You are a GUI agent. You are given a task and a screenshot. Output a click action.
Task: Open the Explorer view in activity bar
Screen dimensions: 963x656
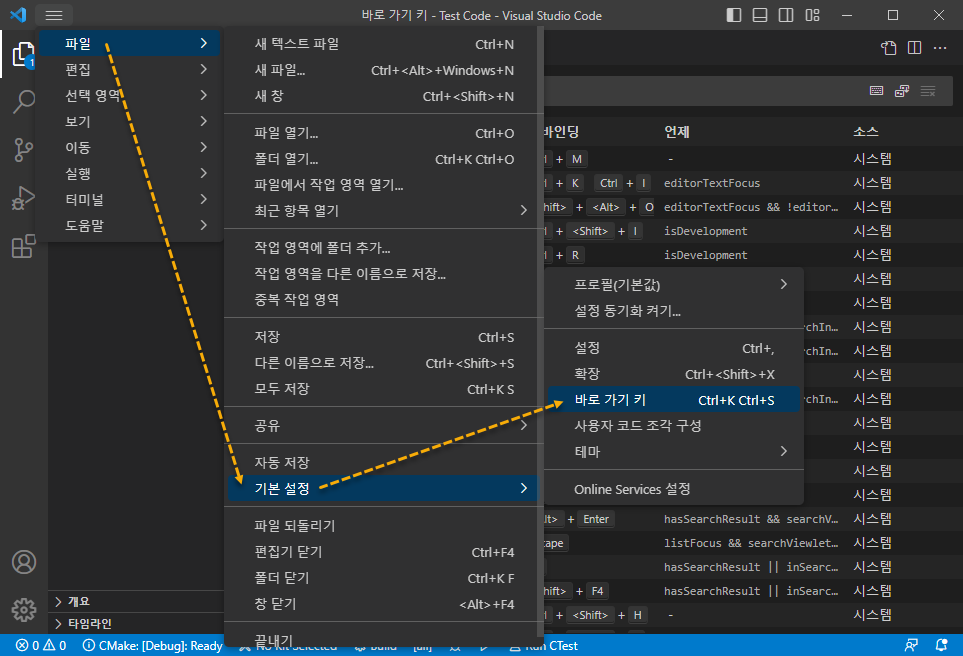(x=23, y=55)
